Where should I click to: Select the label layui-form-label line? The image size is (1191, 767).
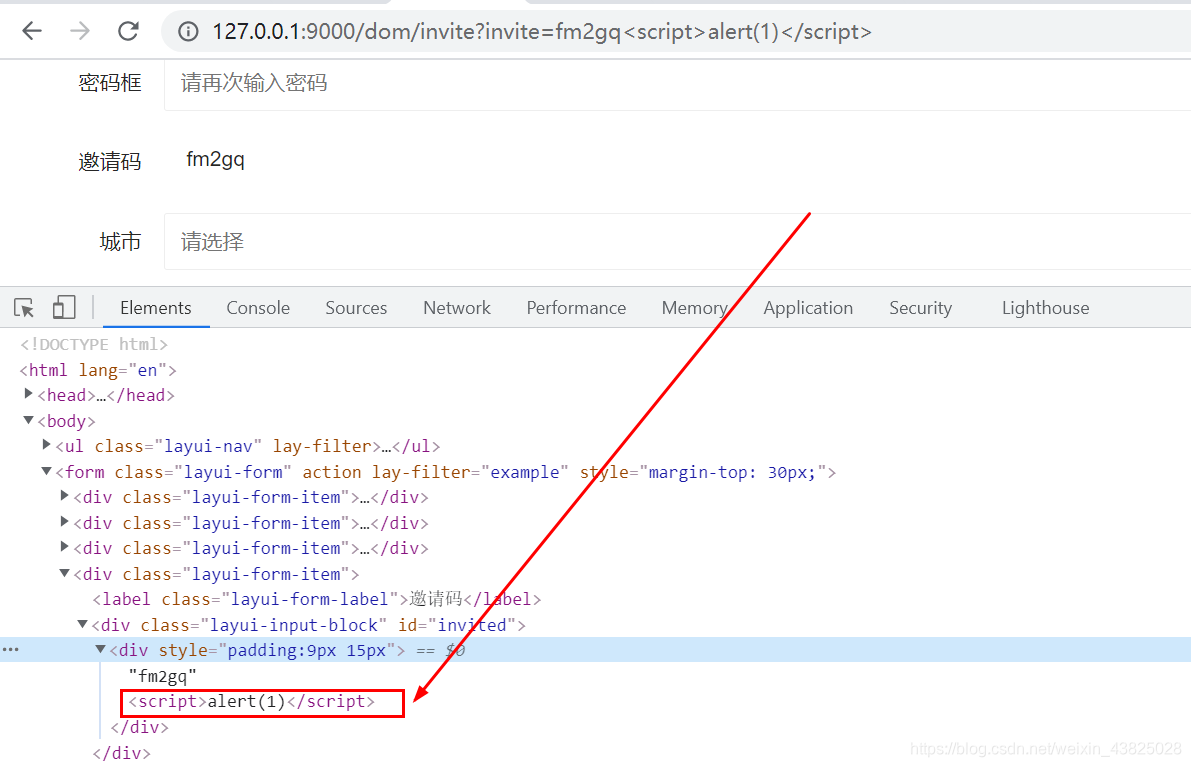[317, 599]
